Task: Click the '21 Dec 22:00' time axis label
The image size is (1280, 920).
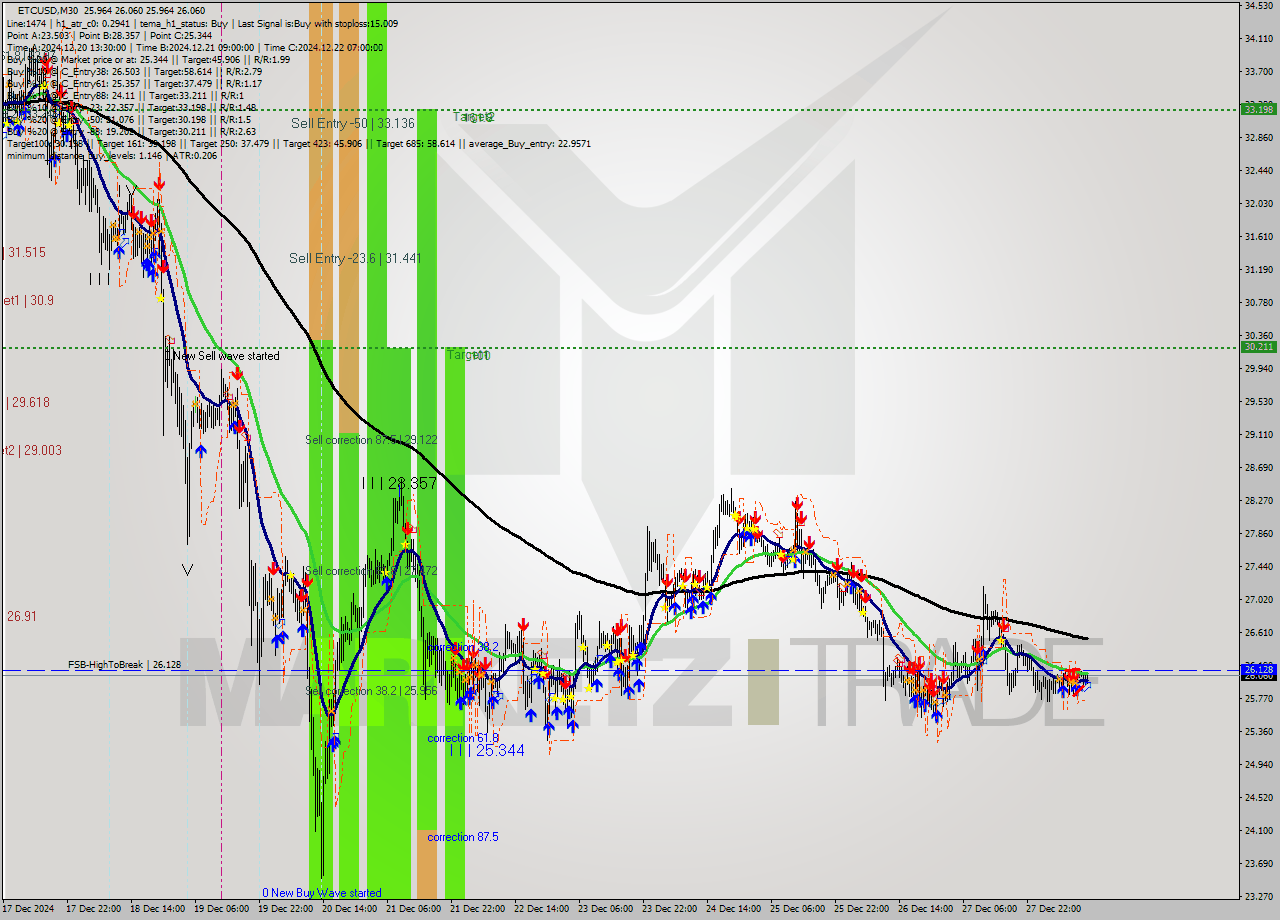Action: [x=478, y=910]
